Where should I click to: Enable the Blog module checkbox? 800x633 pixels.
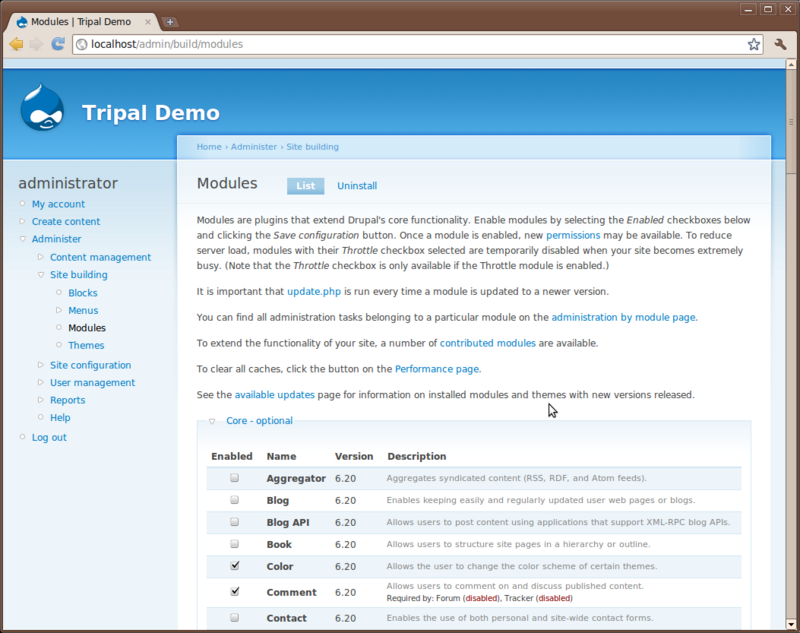[x=234, y=500]
